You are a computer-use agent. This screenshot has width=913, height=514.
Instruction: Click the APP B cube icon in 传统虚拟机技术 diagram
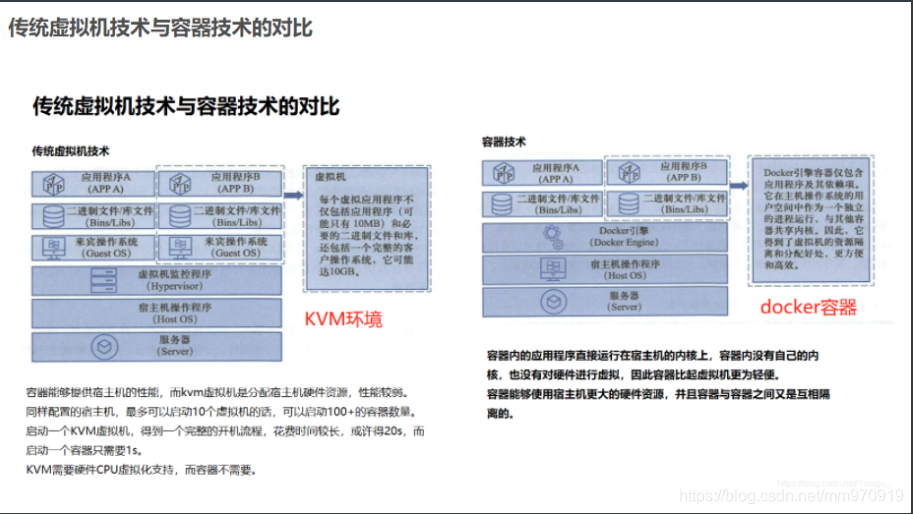pos(181,184)
